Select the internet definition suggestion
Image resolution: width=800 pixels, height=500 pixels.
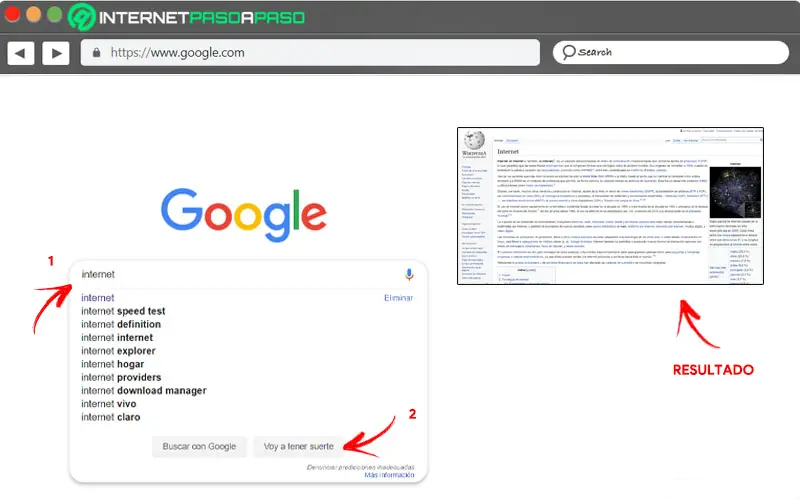coord(121,324)
